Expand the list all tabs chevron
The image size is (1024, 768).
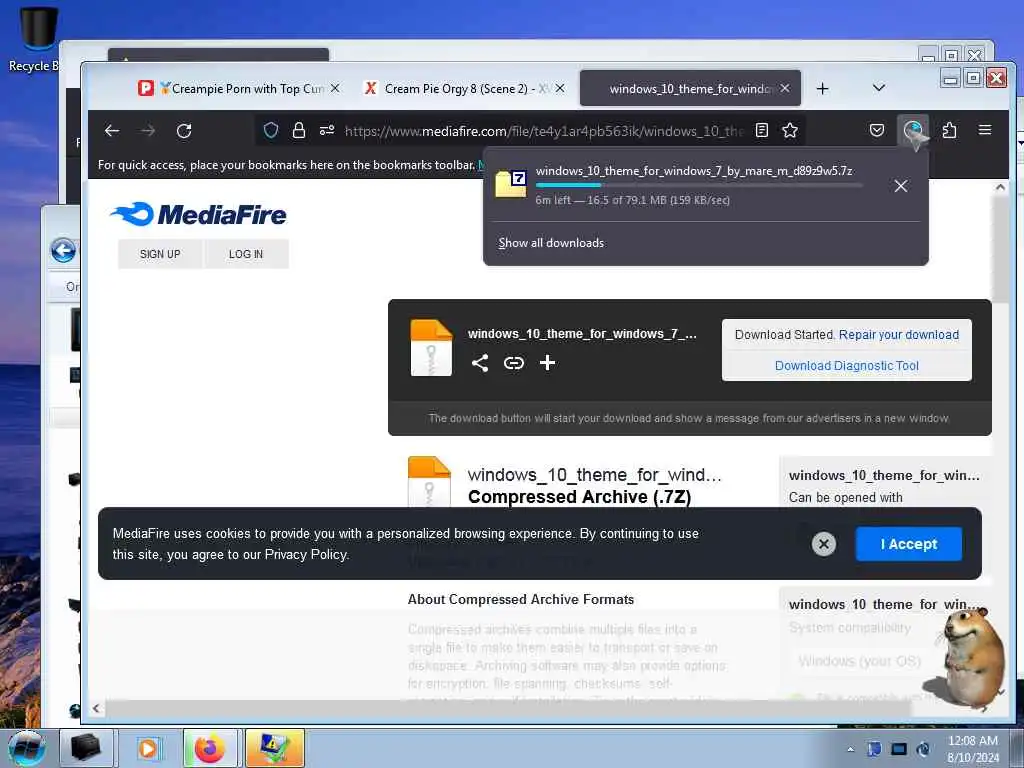879,88
